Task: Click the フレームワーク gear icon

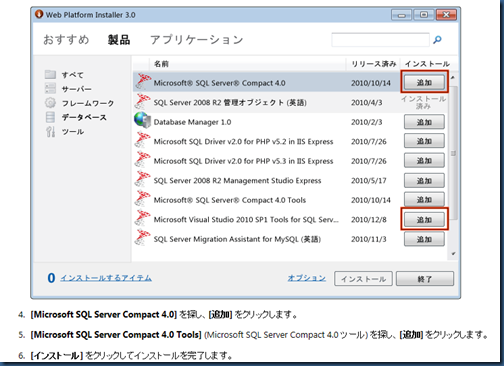Action: 50,103
